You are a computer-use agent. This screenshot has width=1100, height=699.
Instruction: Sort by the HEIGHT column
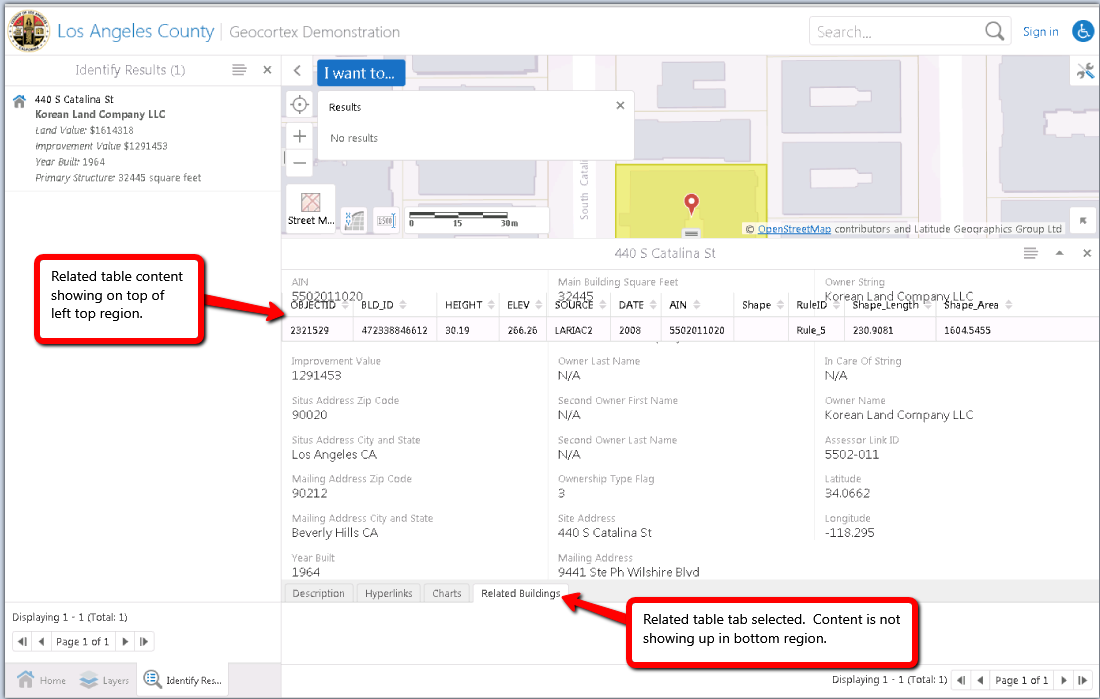pos(469,305)
